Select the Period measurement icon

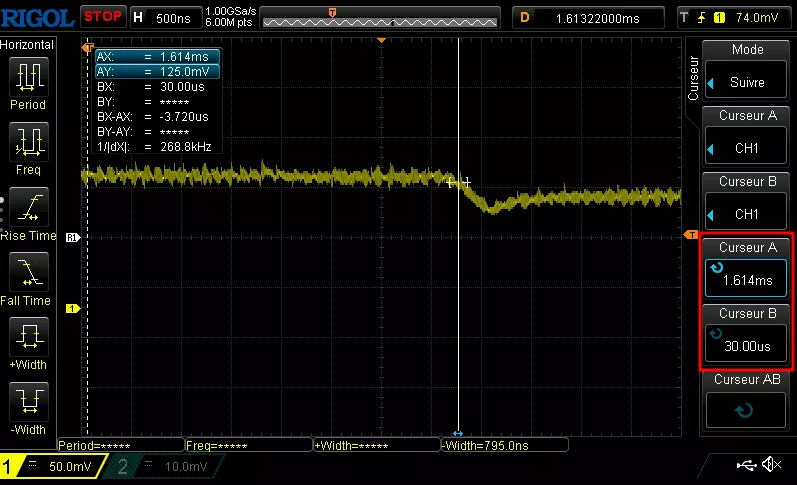[x=28, y=78]
